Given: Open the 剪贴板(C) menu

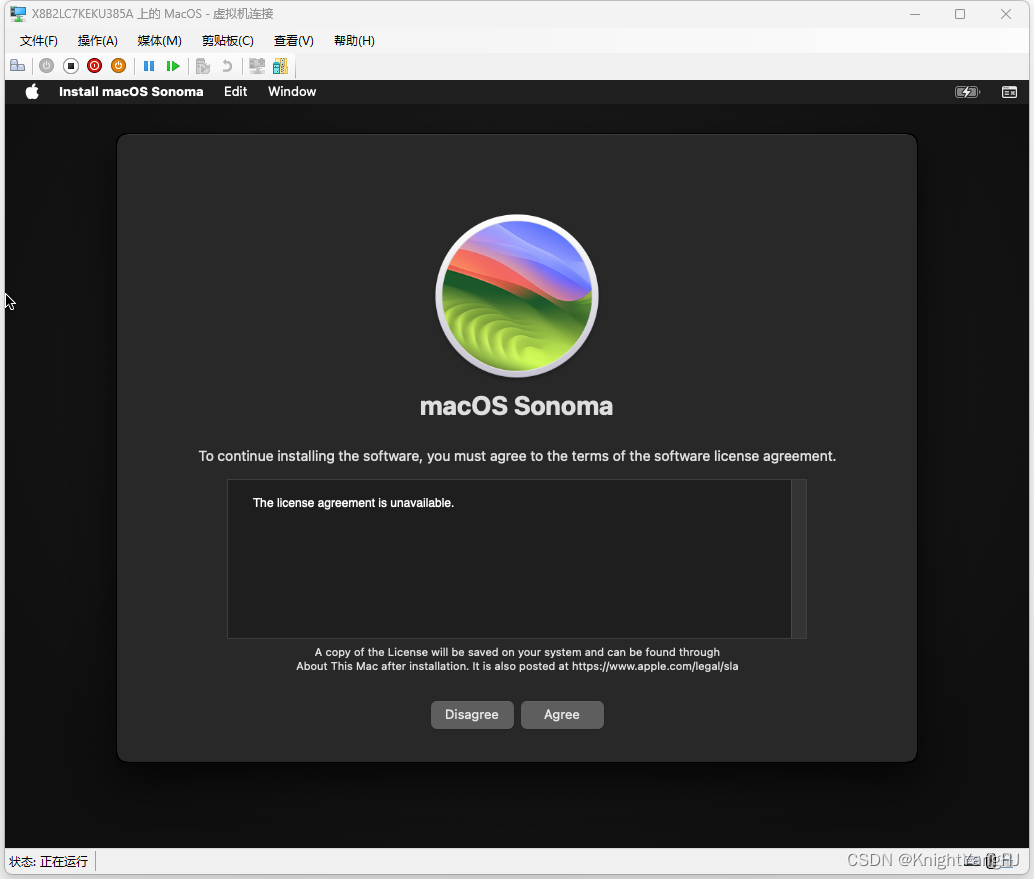Looking at the screenshot, I should tap(228, 41).
